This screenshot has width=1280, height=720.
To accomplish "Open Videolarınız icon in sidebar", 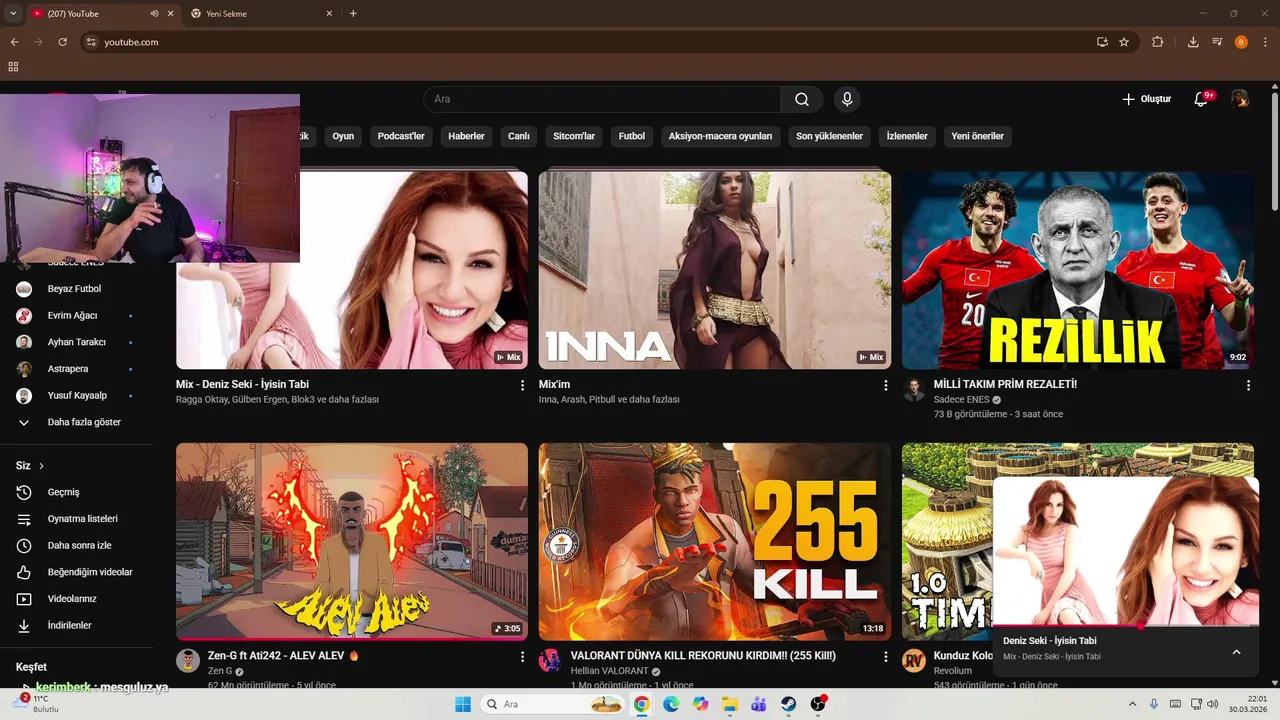I will click(x=24, y=599).
